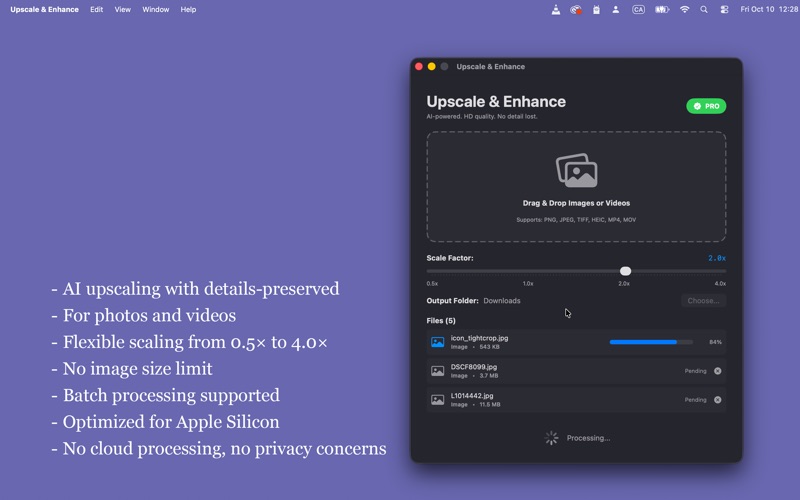Open Spotlight search icon
800x500 pixels.
(704, 9)
